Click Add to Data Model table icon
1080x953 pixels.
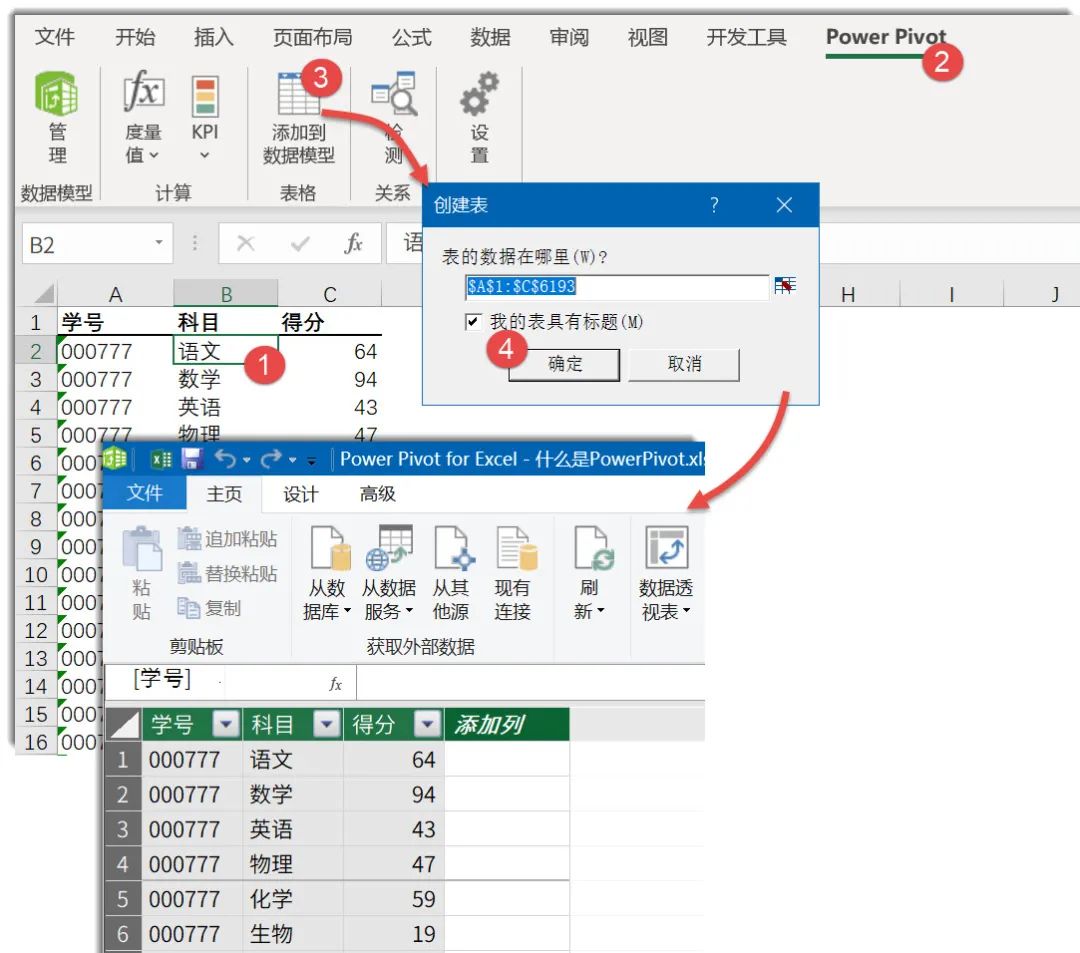point(298,94)
